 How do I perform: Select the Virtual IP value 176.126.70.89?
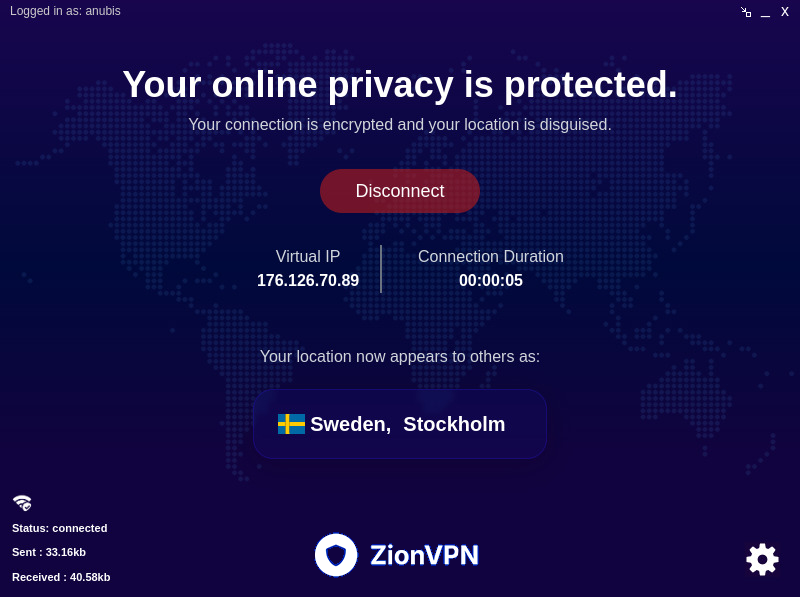(x=308, y=280)
